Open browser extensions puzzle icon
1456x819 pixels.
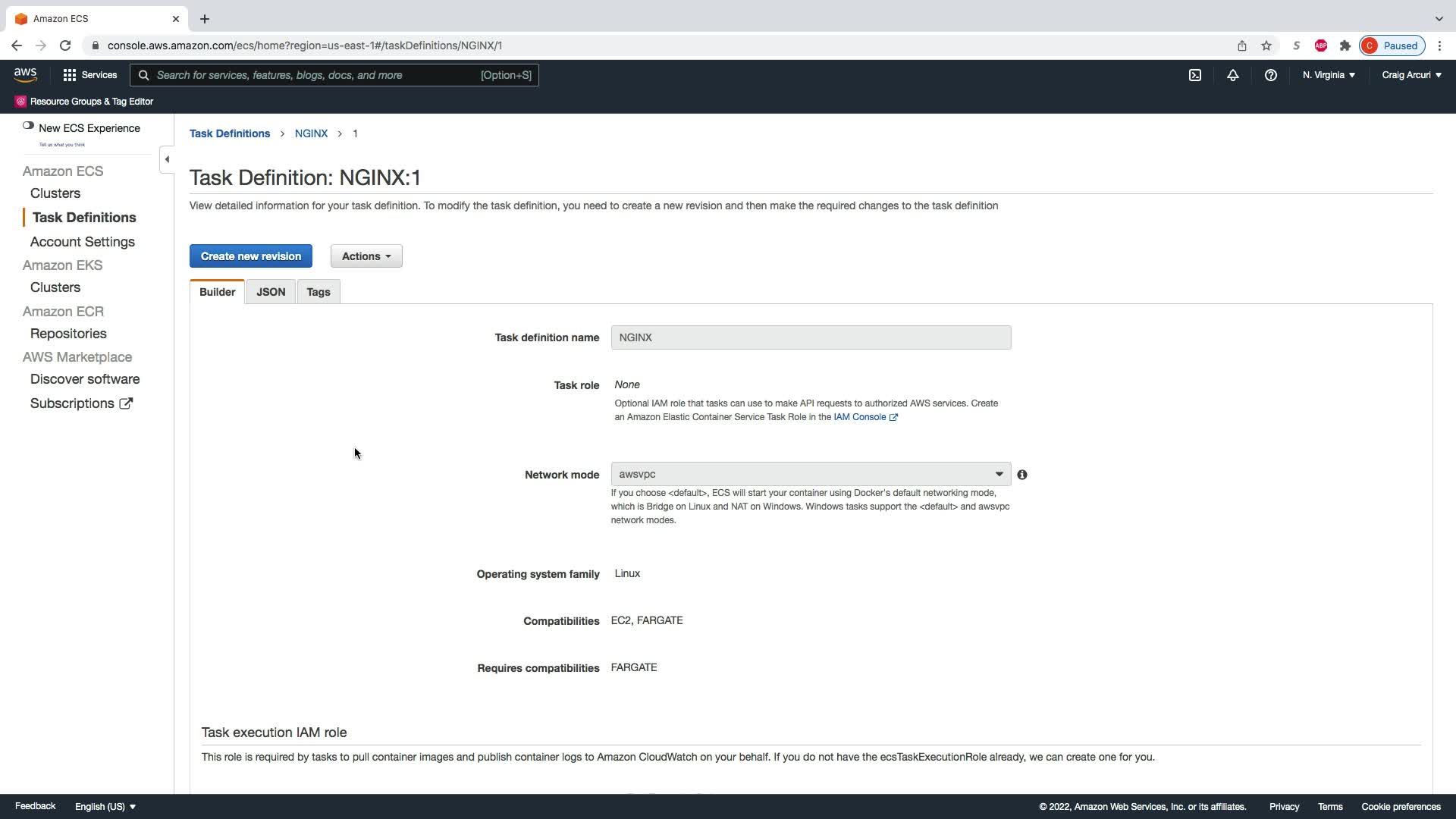pyautogui.click(x=1345, y=45)
